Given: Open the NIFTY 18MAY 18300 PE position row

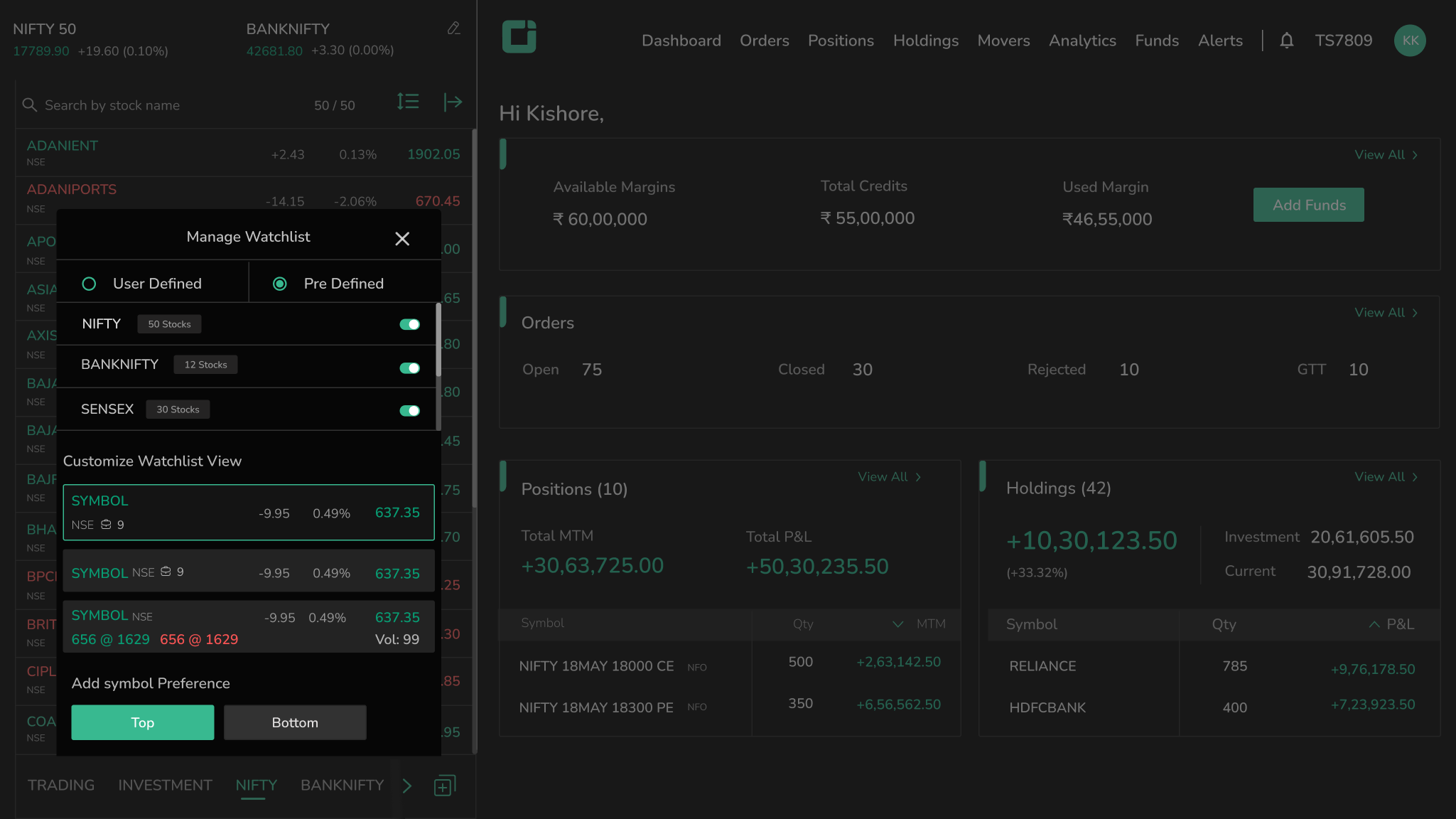Looking at the screenshot, I should 730,706.
